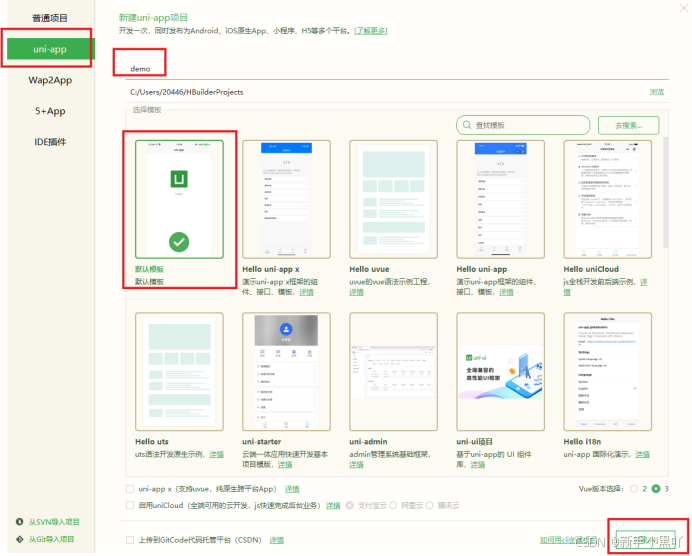Open 详情 link under uni-starter
692x556 pixels.
point(285,465)
